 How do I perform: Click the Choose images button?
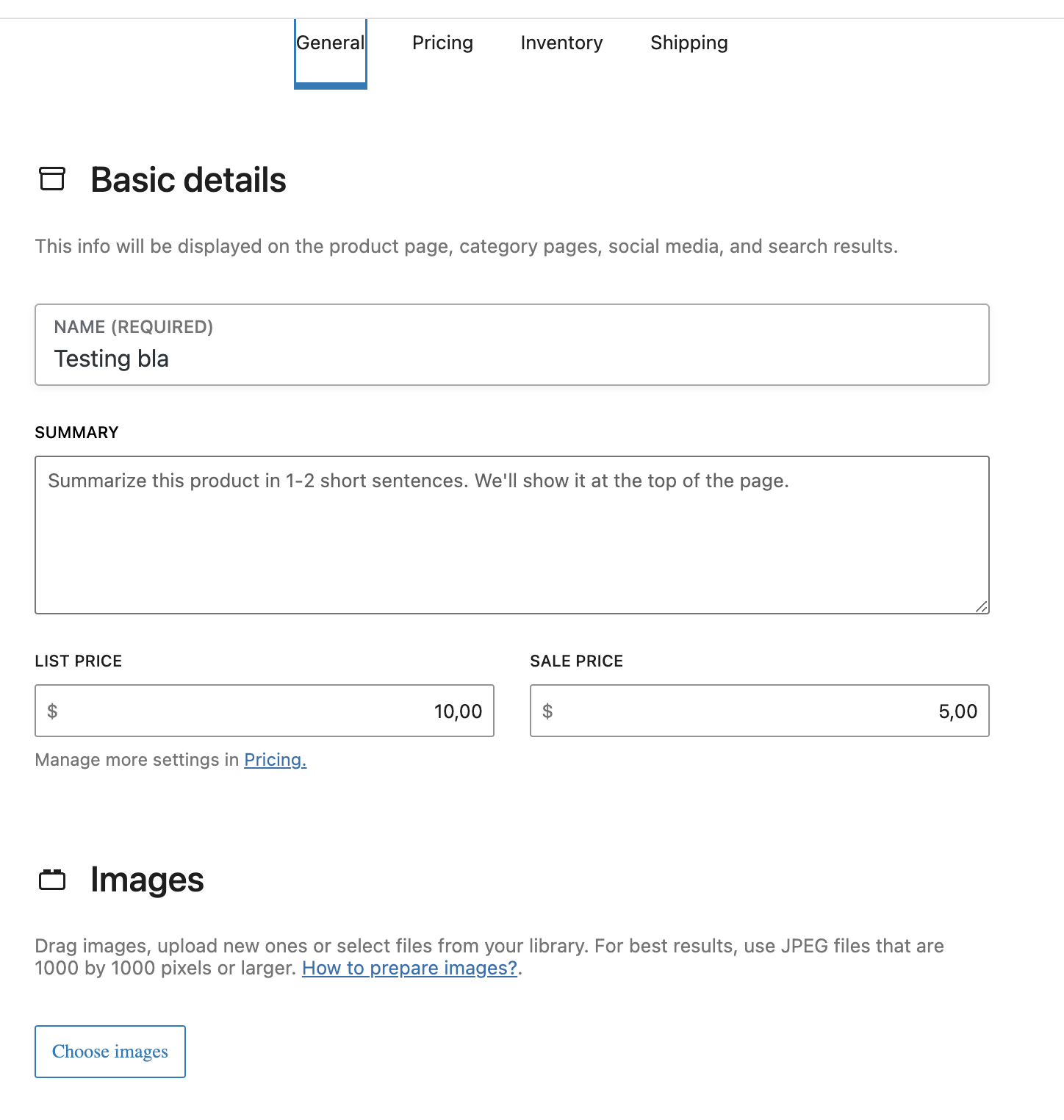(x=109, y=1052)
